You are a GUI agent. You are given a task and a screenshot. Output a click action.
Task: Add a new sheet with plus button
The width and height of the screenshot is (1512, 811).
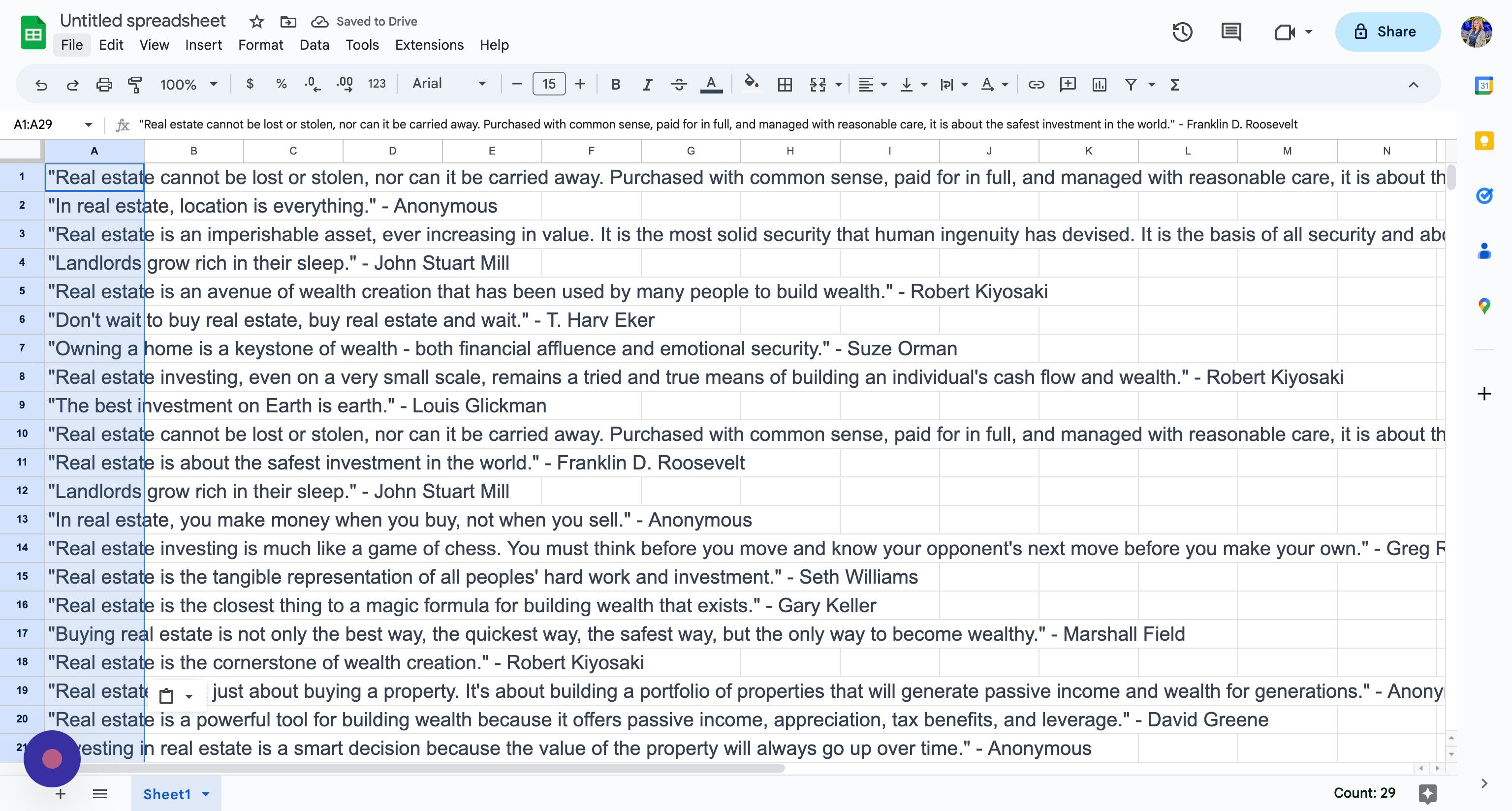click(x=60, y=794)
